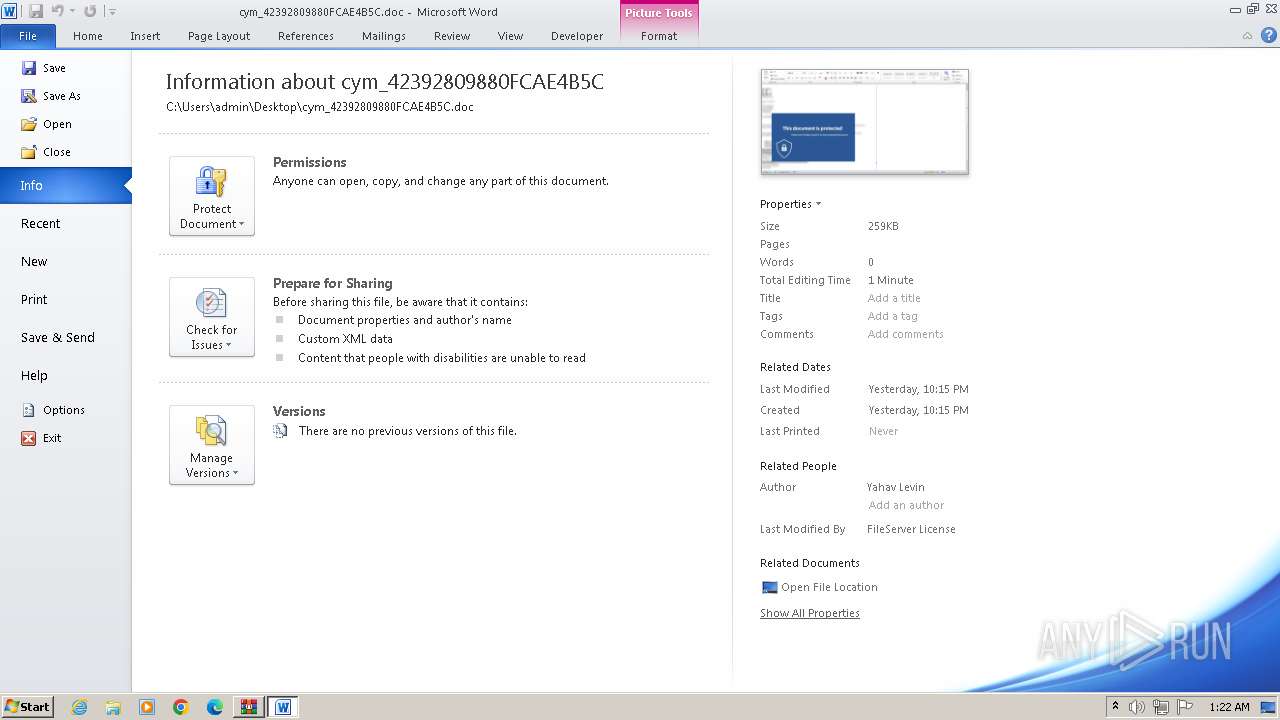Screen dimensions: 1280x720
Task: Click the Action Center flag icon
Action: (1183, 707)
